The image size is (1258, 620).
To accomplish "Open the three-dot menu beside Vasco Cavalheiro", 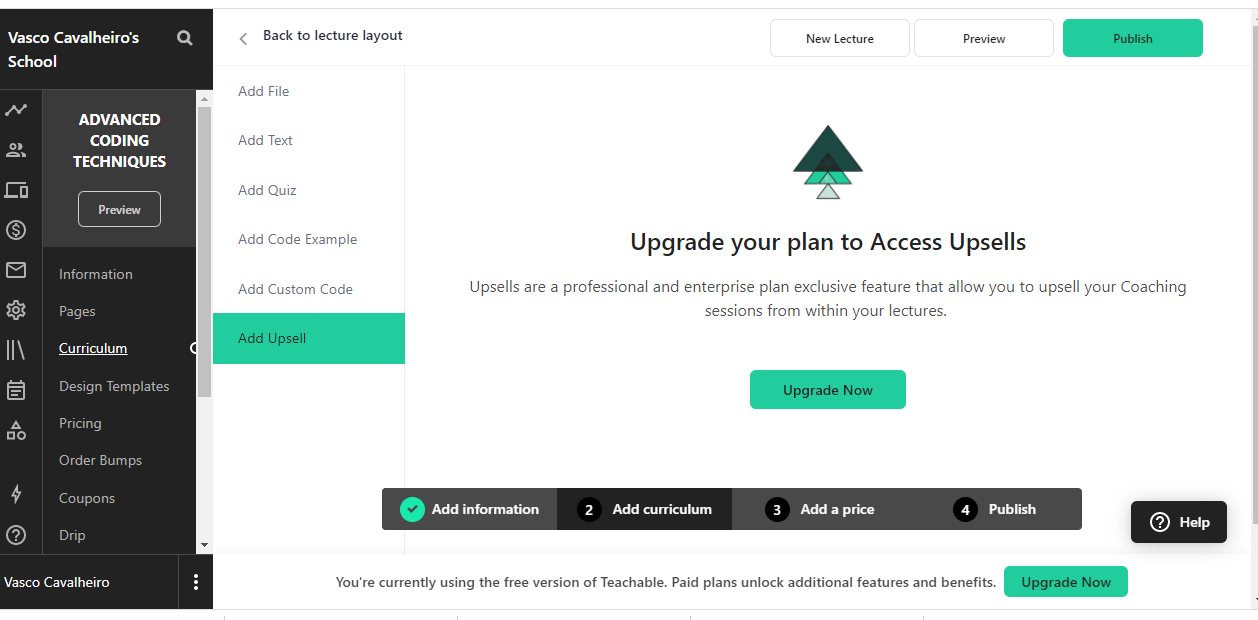I will [x=196, y=582].
